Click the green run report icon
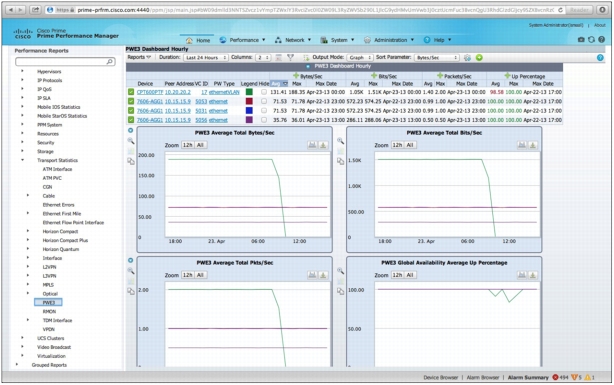 click(479, 58)
